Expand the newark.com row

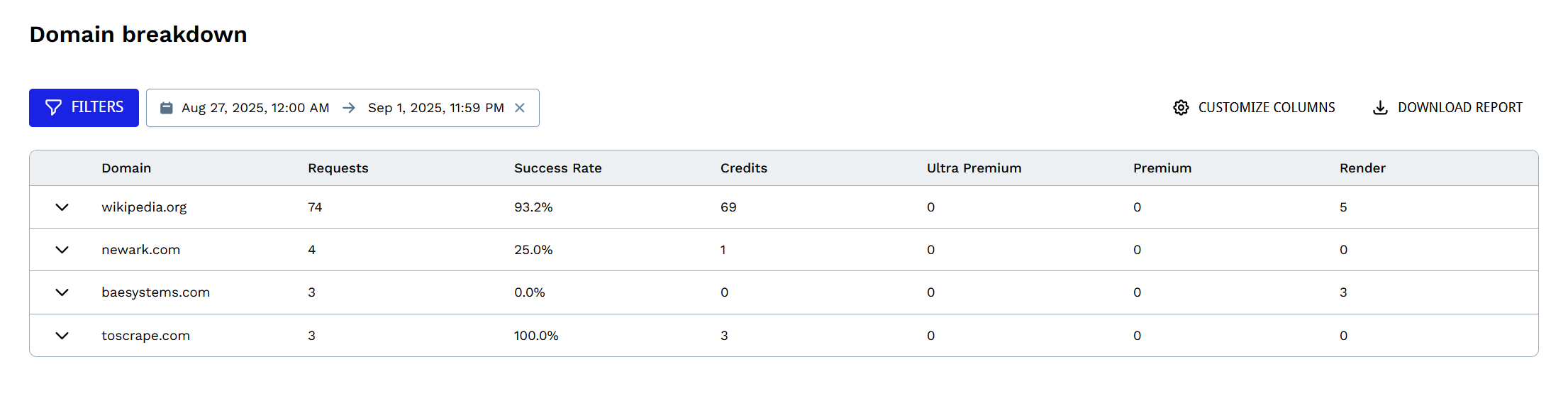point(62,250)
